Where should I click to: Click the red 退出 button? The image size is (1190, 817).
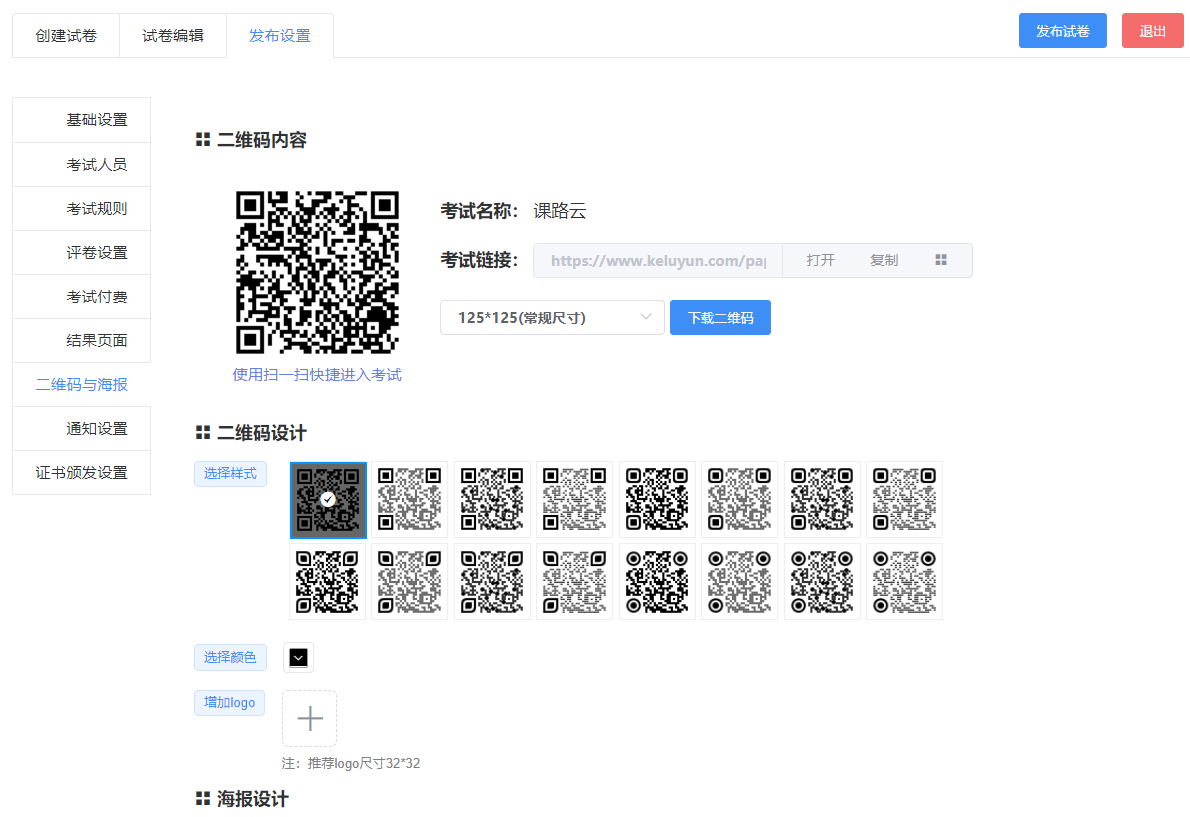tap(1153, 31)
